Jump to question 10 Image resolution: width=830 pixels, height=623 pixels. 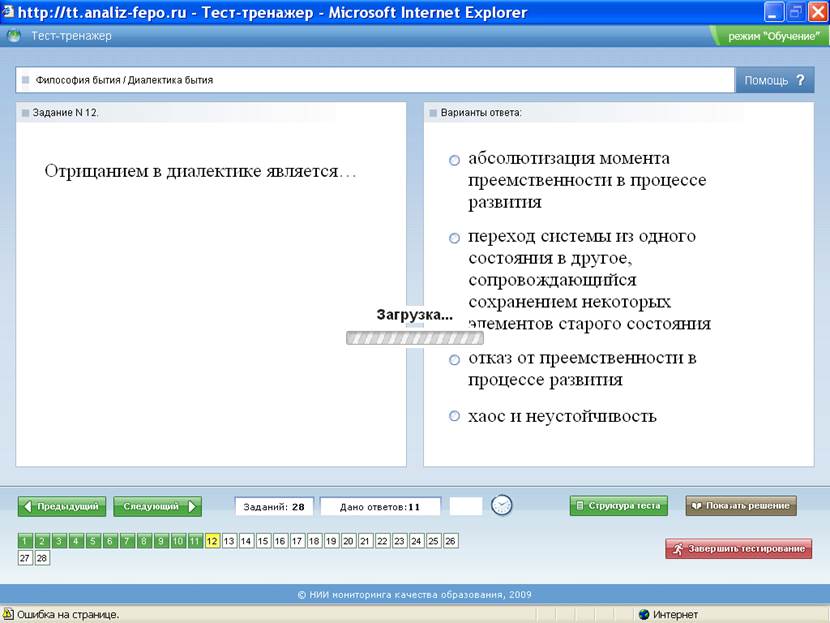point(178,541)
